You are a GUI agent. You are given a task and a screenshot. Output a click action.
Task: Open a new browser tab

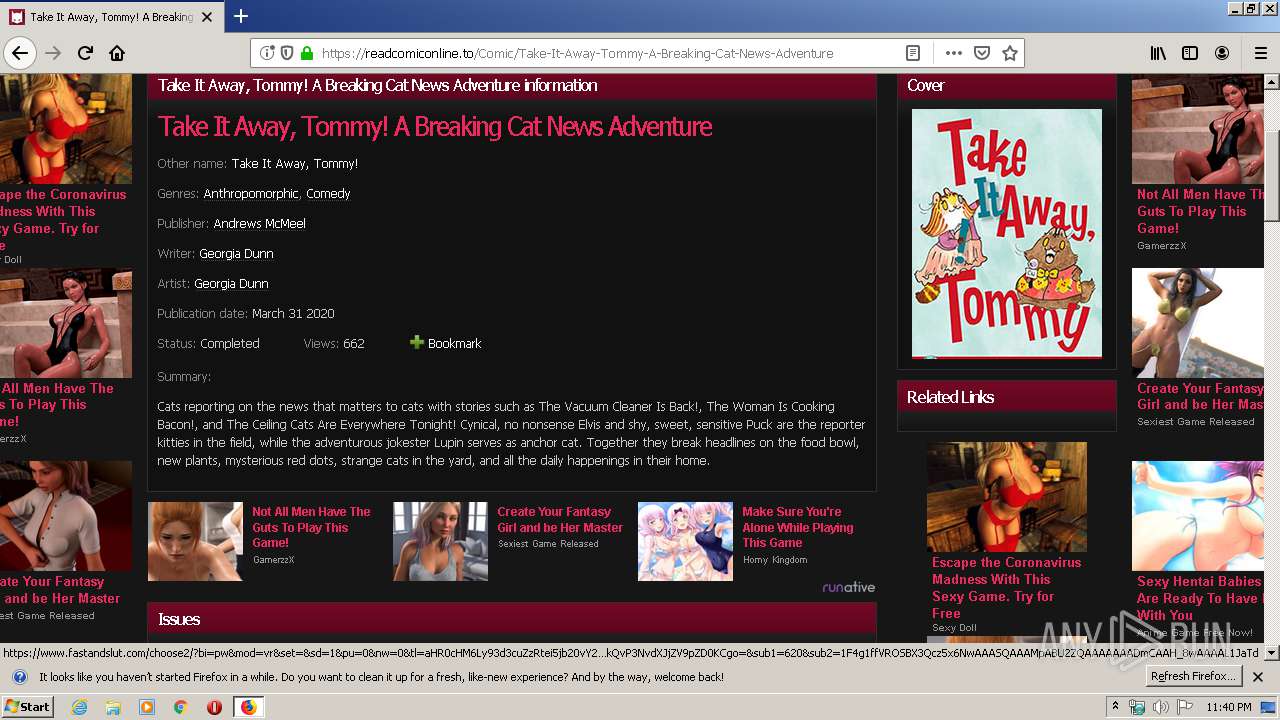[241, 16]
